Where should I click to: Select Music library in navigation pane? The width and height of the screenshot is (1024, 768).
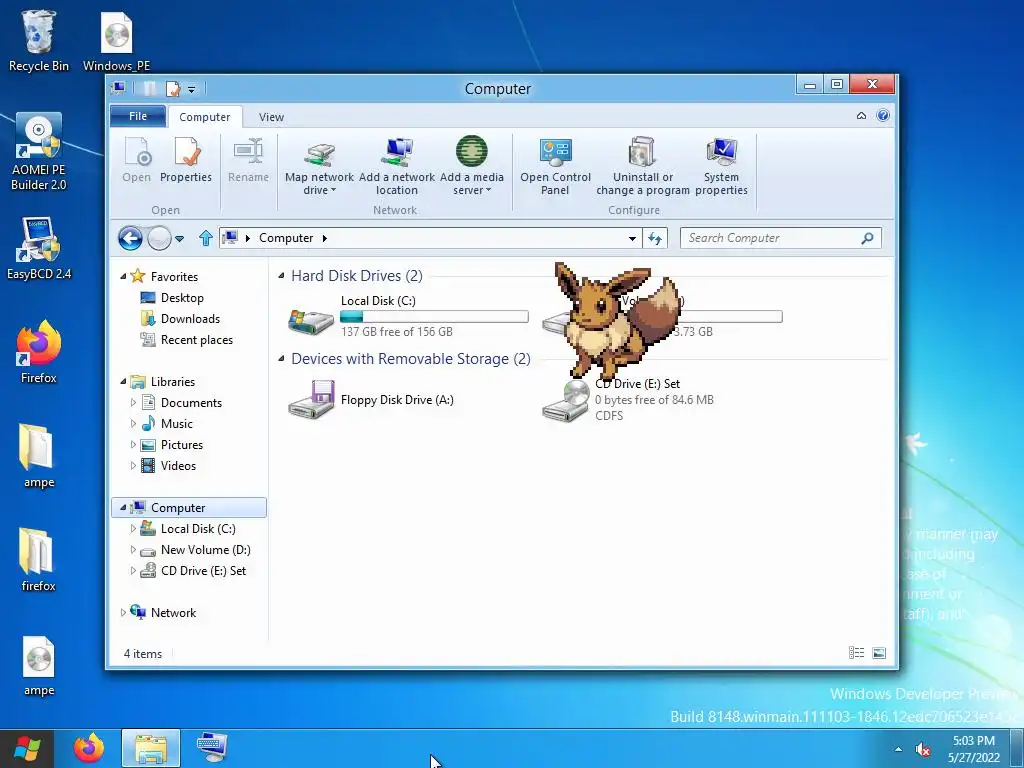click(176, 424)
